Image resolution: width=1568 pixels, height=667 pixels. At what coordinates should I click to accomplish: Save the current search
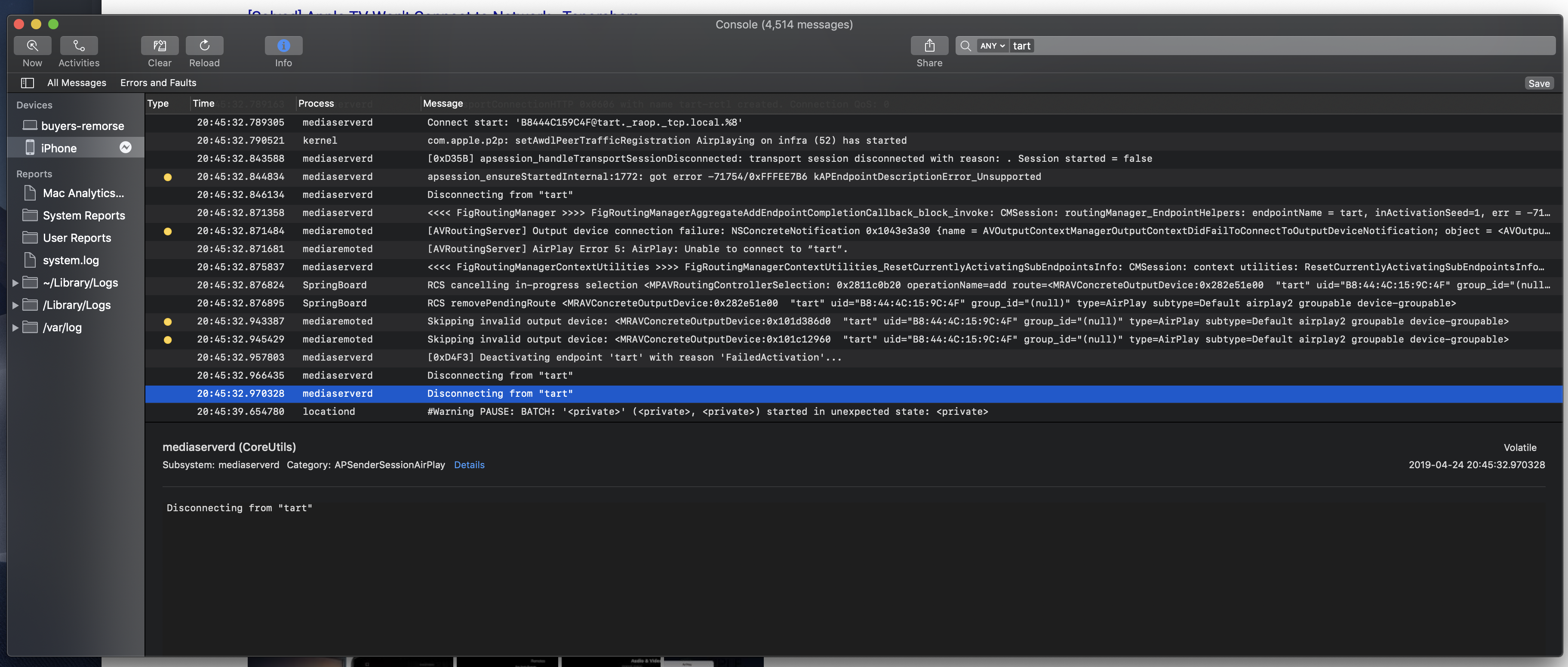[1539, 83]
